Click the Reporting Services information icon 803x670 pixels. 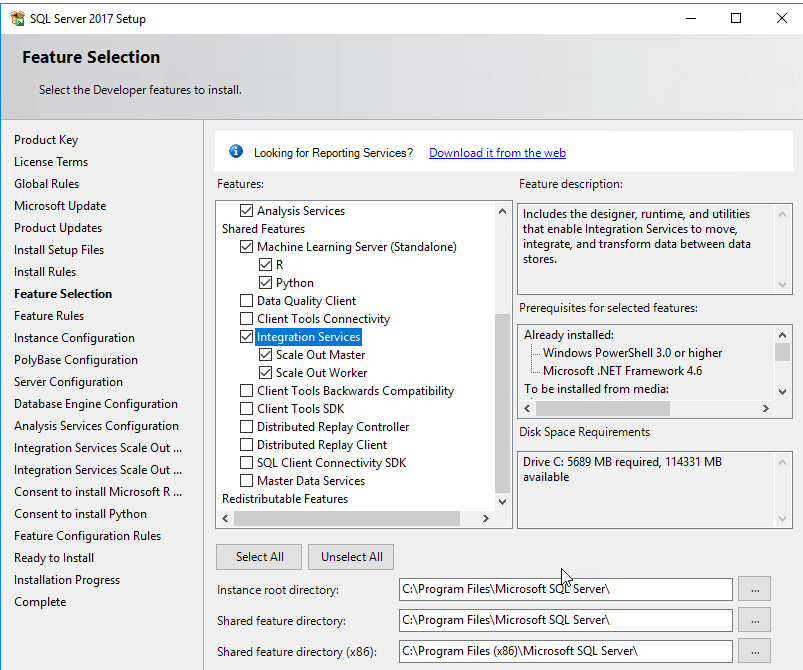[236, 151]
